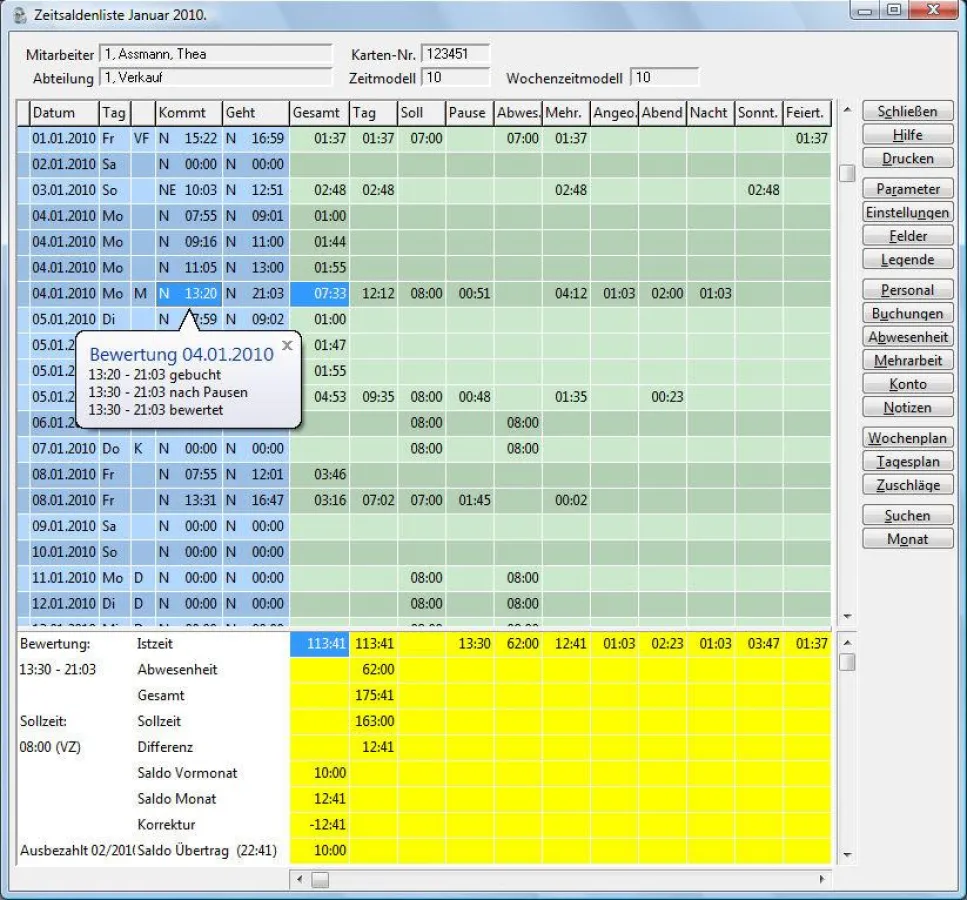Open the Abwesenheit window
Image resolution: width=967 pixels, height=900 pixels.
point(907,337)
